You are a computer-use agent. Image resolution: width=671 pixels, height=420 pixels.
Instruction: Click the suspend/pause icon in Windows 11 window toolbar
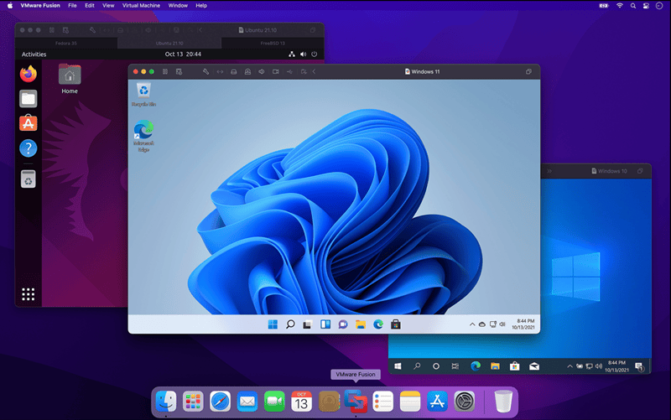(x=165, y=71)
